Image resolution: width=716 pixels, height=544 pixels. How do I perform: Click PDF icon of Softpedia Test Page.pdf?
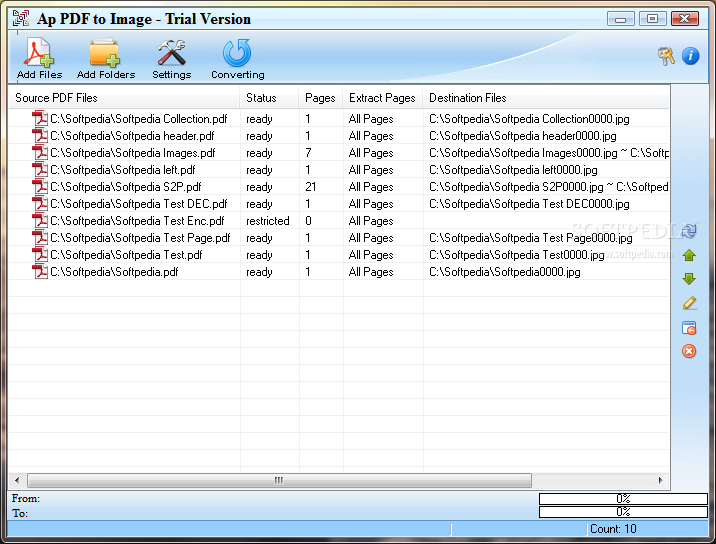pyautogui.click(x=40, y=238)
